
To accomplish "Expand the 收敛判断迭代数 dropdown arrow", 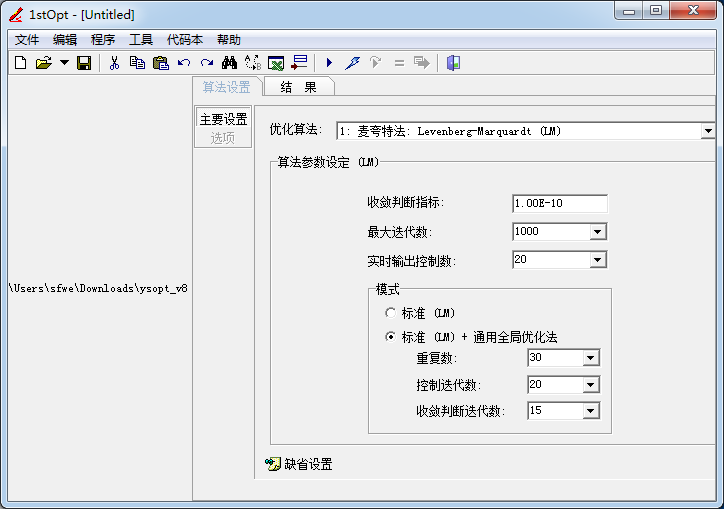I will pos(591,411).
